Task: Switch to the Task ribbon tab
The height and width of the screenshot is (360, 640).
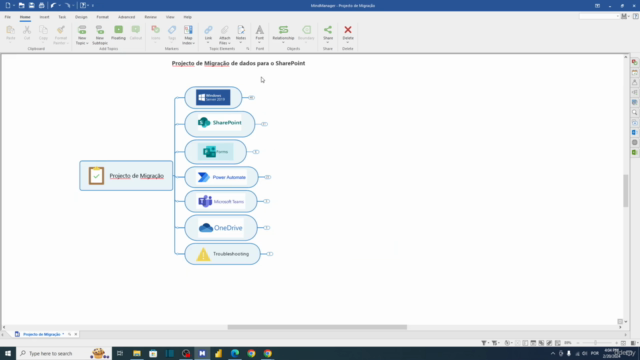Action: coord(62,17)
